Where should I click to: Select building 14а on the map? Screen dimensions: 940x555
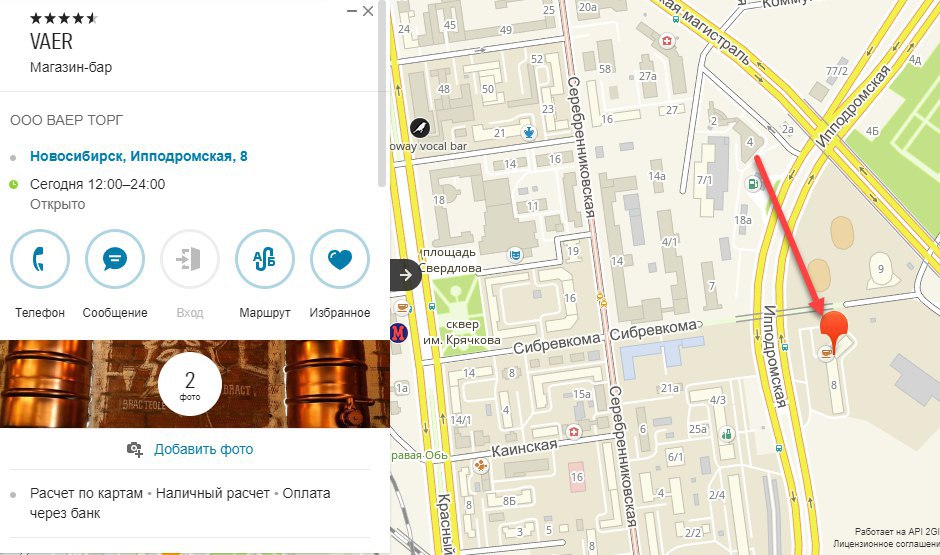tap(656, 176)
